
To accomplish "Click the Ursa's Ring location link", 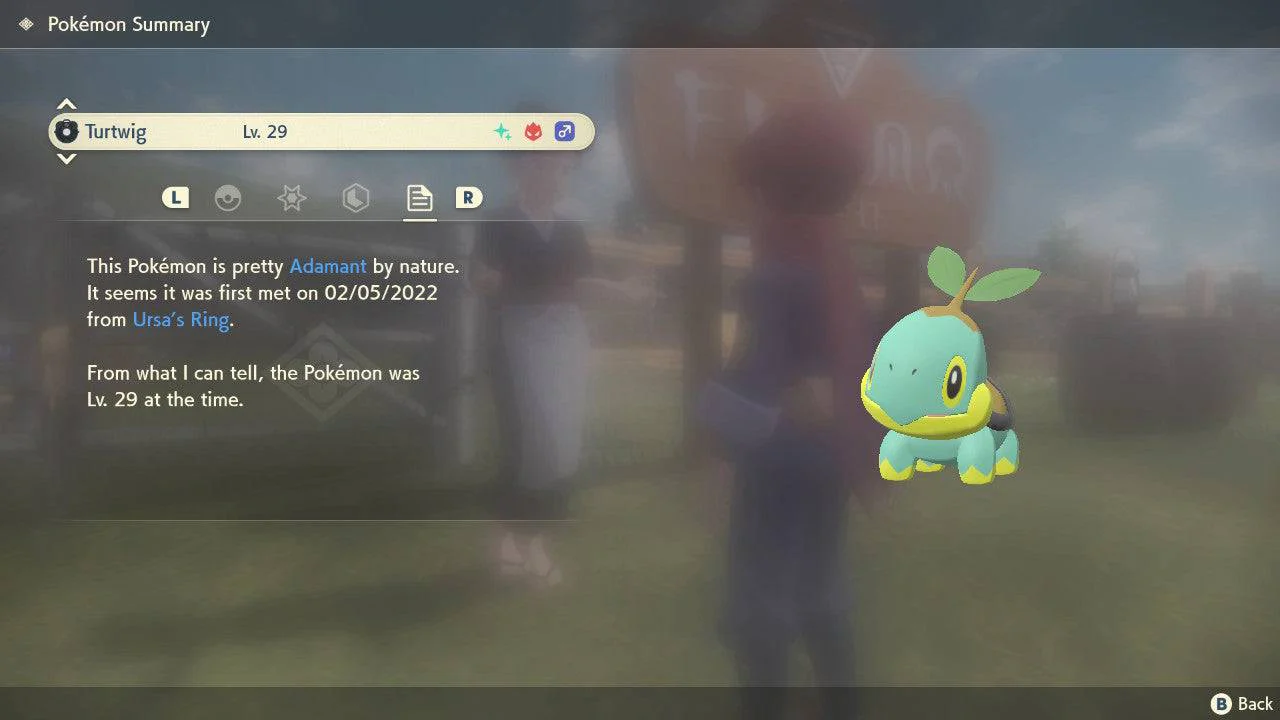I will (x=181, y=320).
